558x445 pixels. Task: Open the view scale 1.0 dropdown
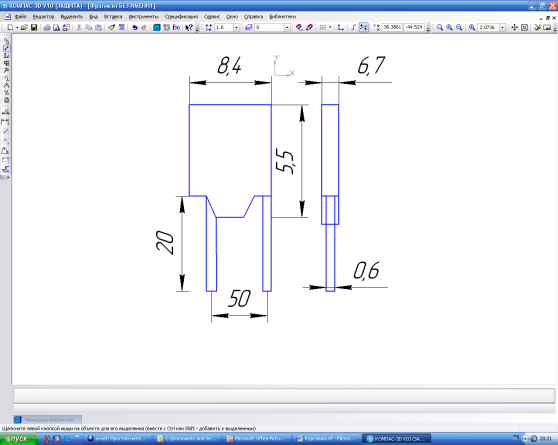236,27
